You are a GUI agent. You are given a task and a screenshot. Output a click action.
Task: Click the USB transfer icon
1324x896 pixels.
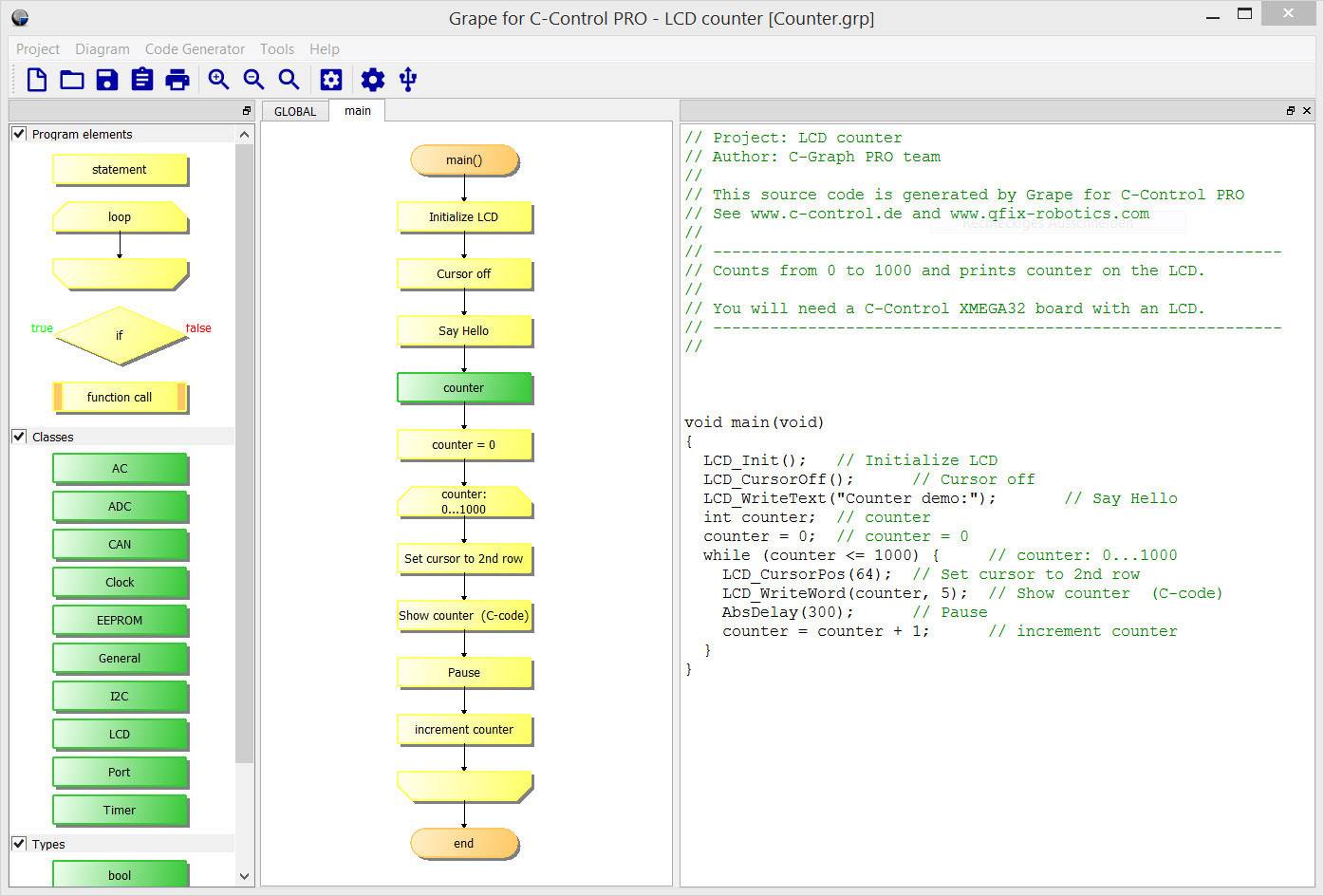[x=408, y=80]
